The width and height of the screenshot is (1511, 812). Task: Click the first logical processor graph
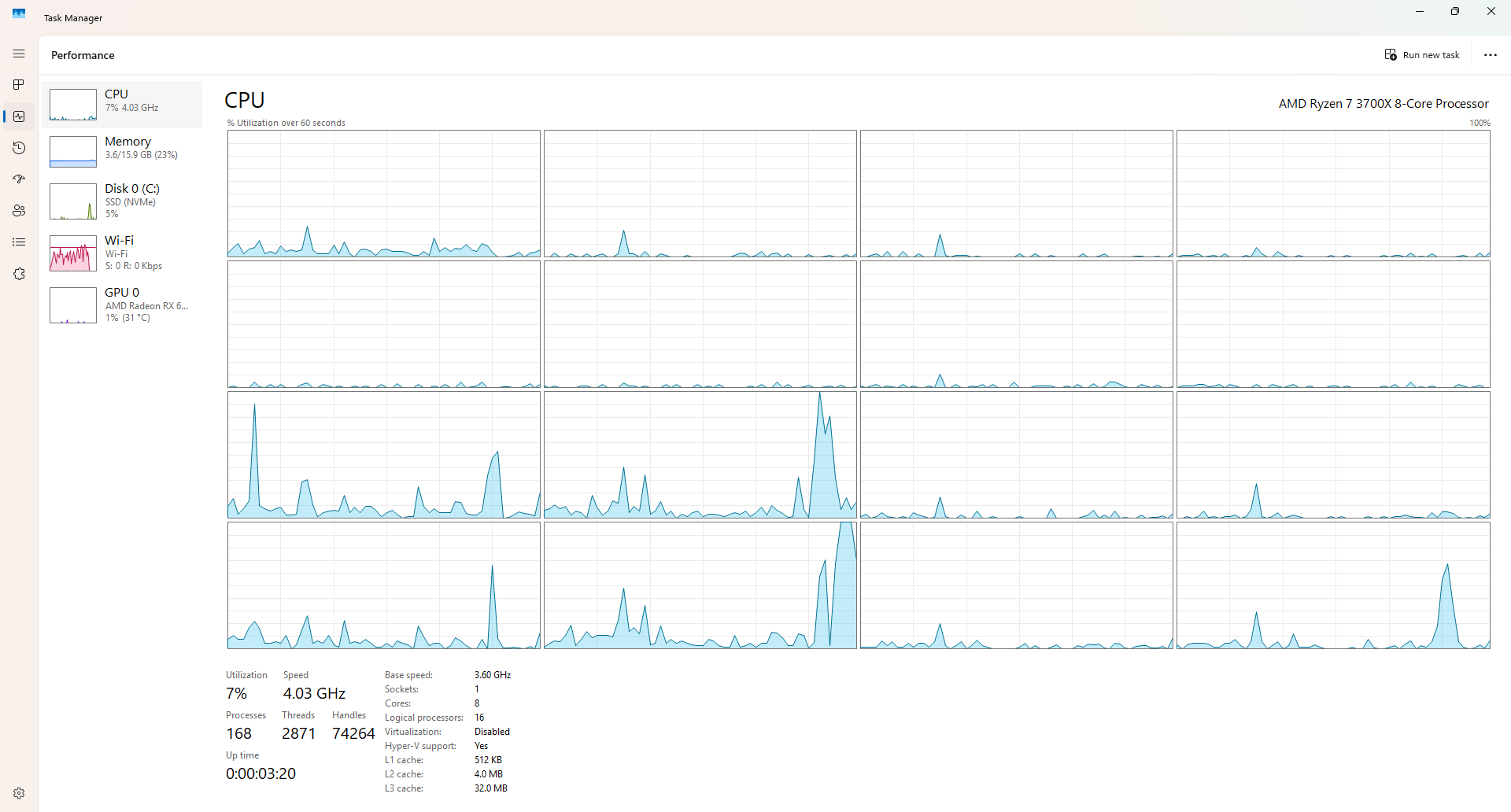pyautogui.click(x=384, y=194)
